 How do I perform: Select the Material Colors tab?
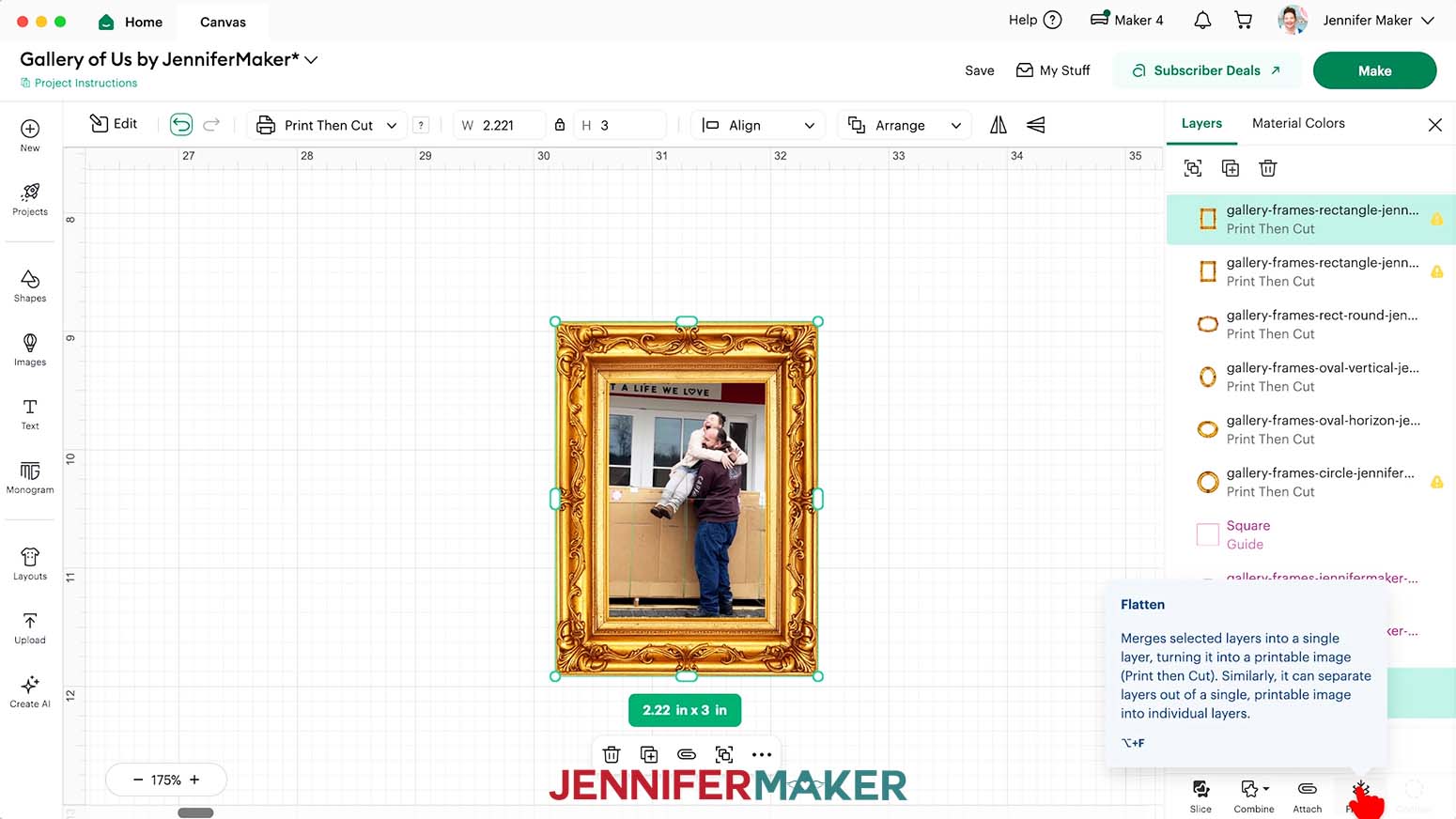tap(1298, 123)
